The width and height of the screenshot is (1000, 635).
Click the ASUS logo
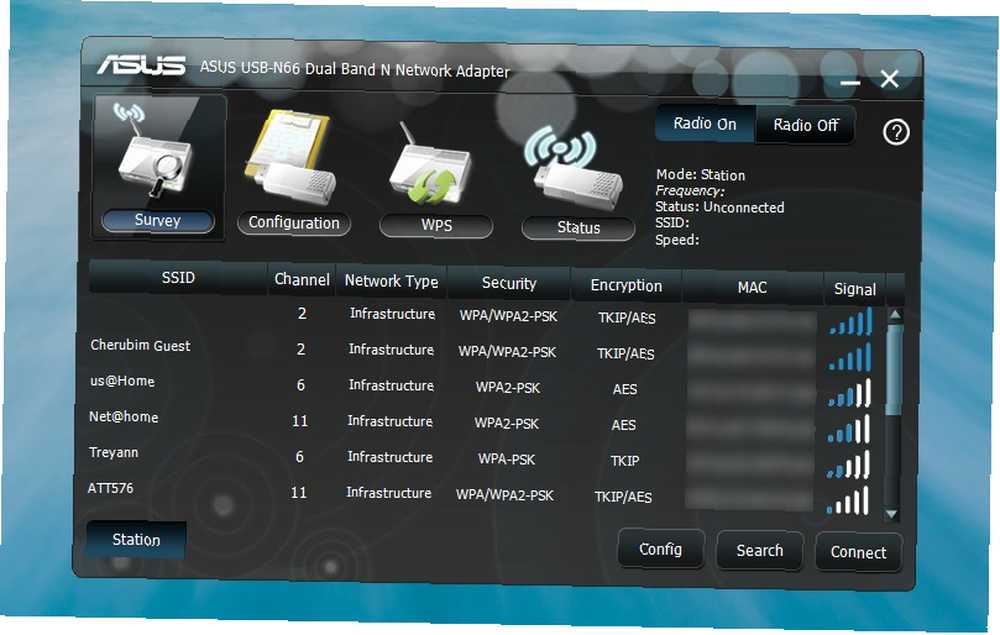tap(142, 64)
